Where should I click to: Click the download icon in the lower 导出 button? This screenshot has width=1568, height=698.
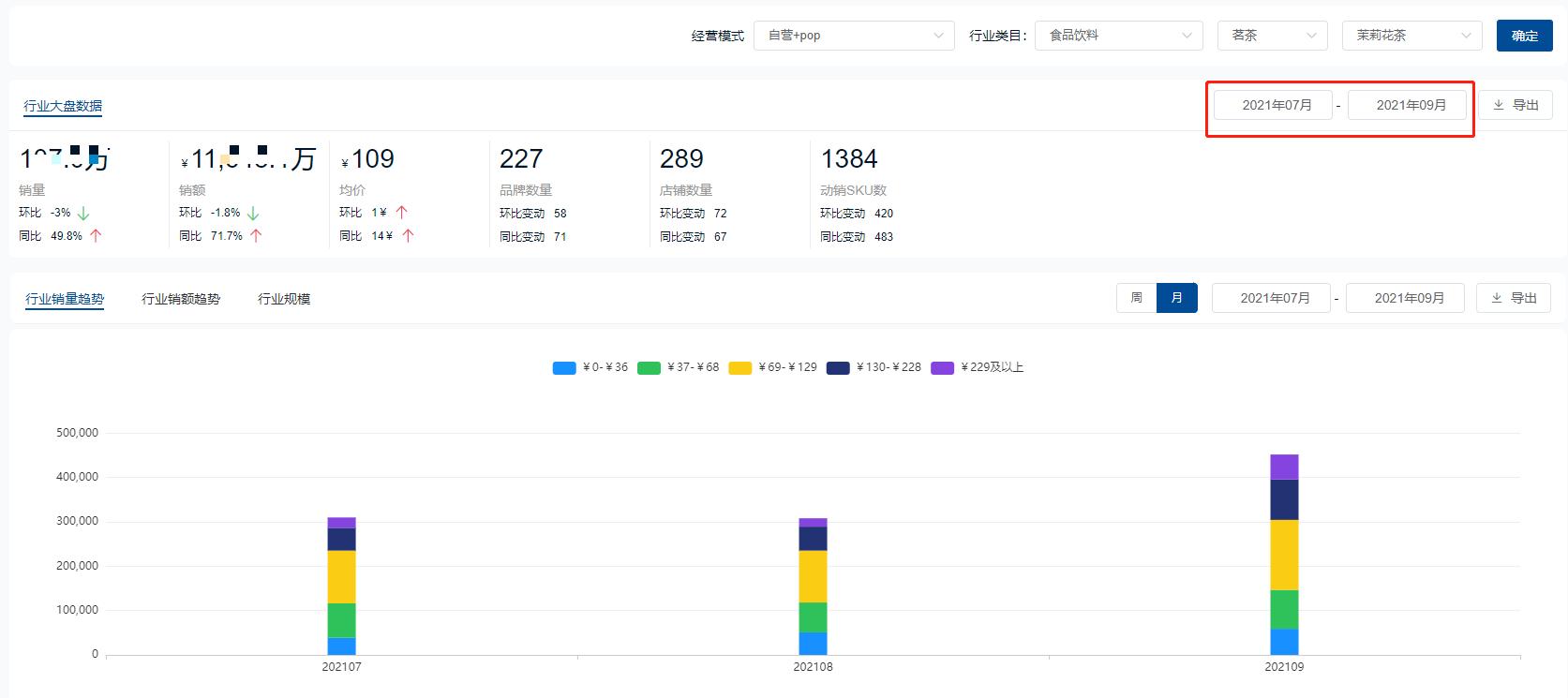pyautogui.click(x=1497, y=298)
